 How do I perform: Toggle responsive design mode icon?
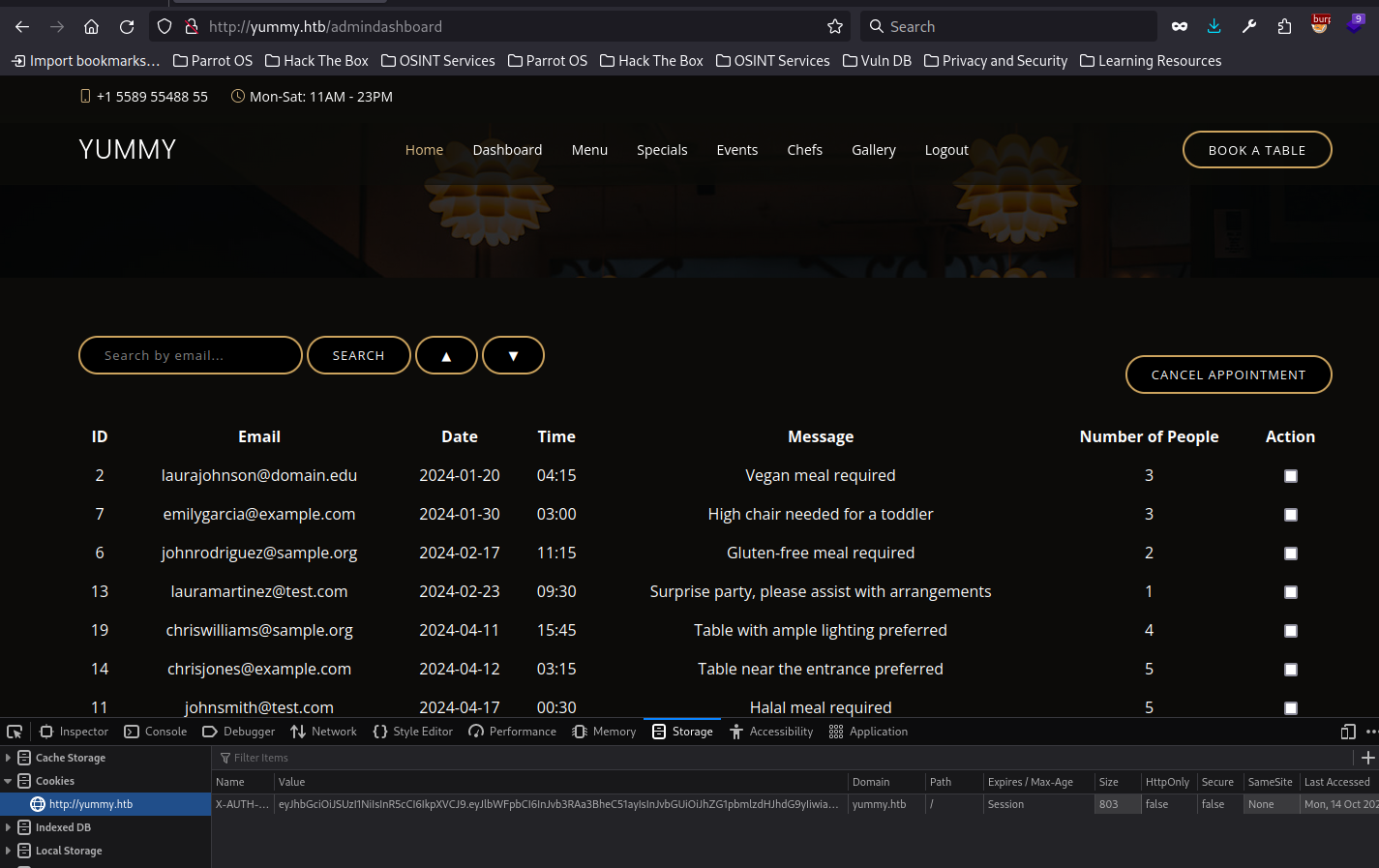pos(1348,732)
